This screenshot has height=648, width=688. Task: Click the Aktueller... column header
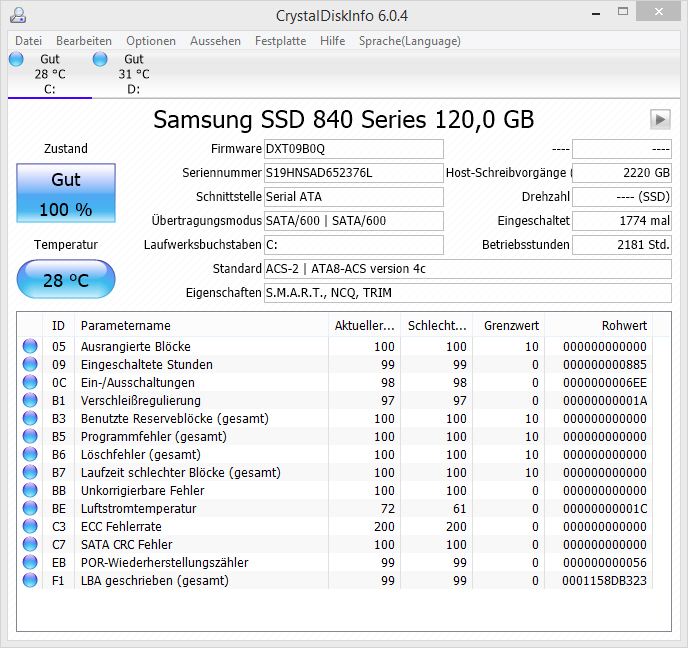364,326
